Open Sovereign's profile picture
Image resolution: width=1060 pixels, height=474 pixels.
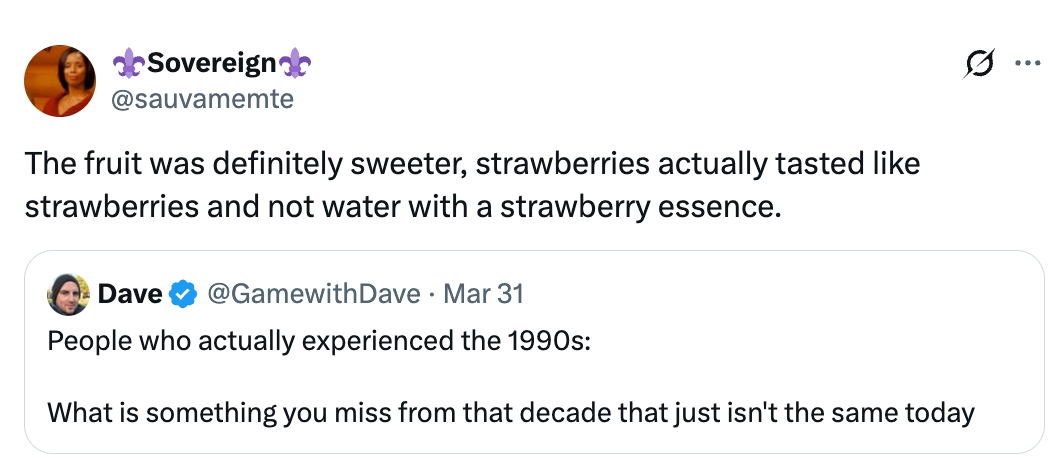click(59, 80)
